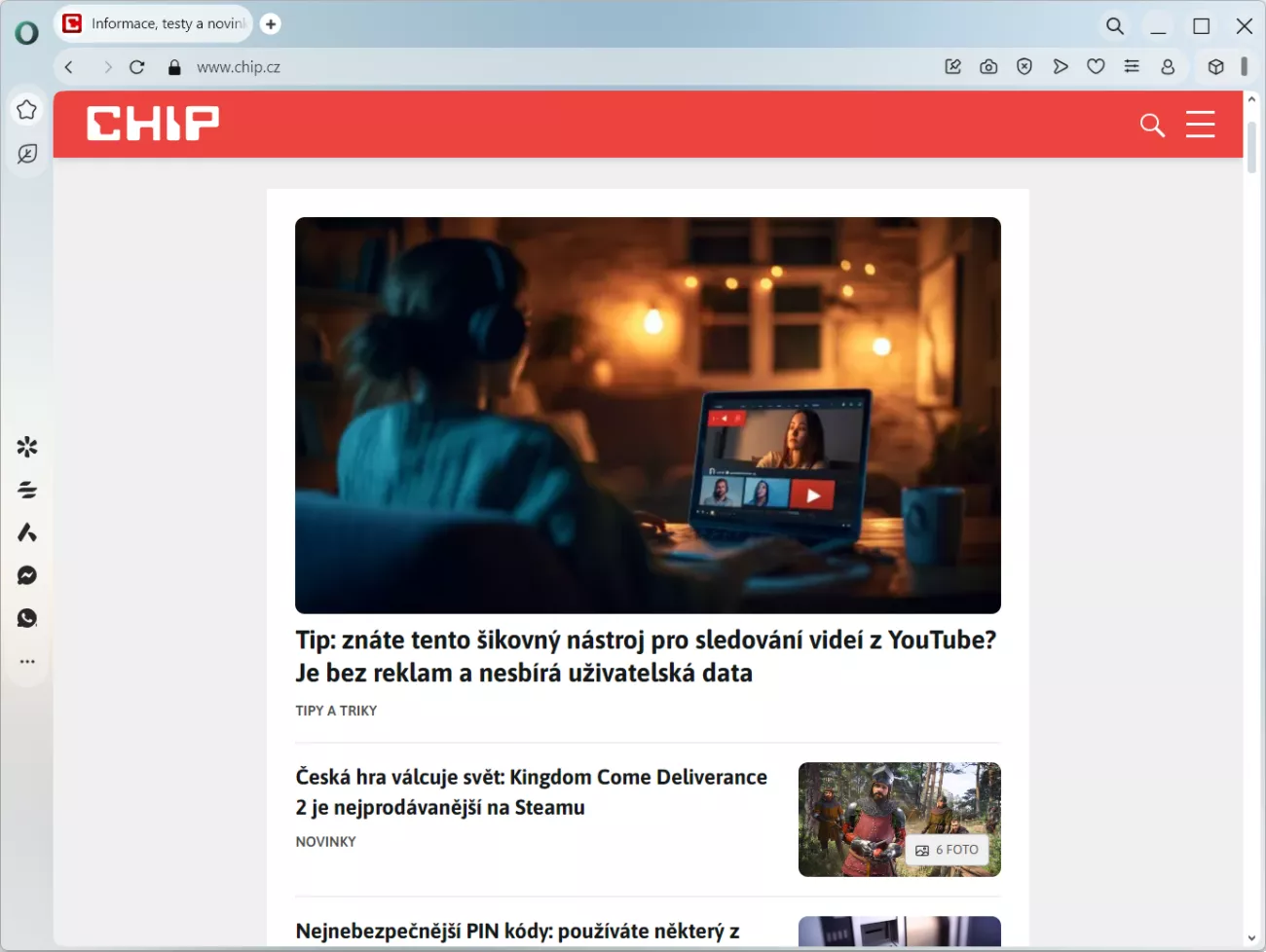Open the Kingdom Come Deliverance 2 article headline

(x=531, y=791)
